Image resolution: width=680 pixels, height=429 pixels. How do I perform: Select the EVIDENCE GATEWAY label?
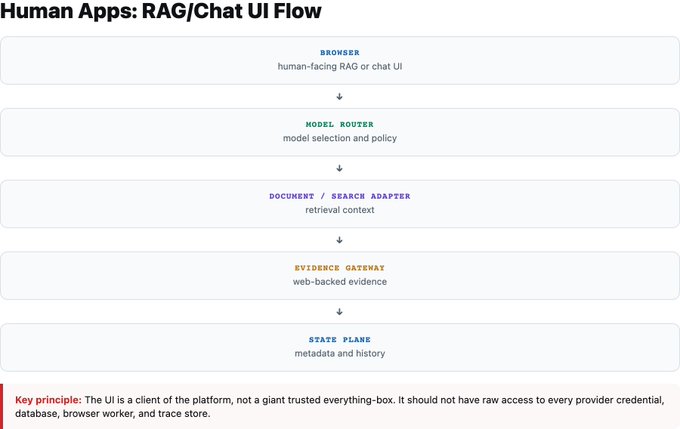[x=340, y=268]
